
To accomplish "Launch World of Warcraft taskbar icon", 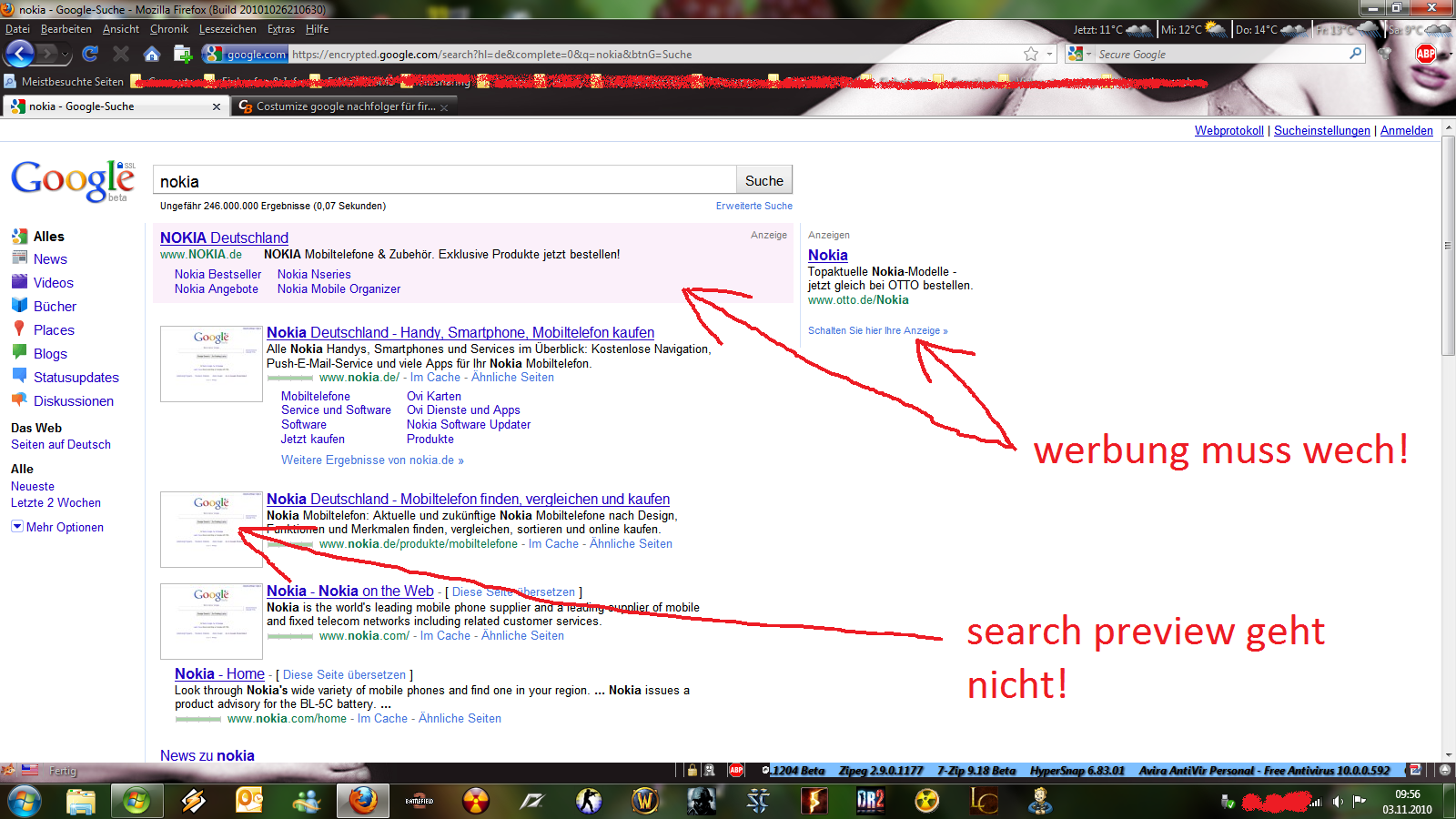I will [x=645, y=801].
